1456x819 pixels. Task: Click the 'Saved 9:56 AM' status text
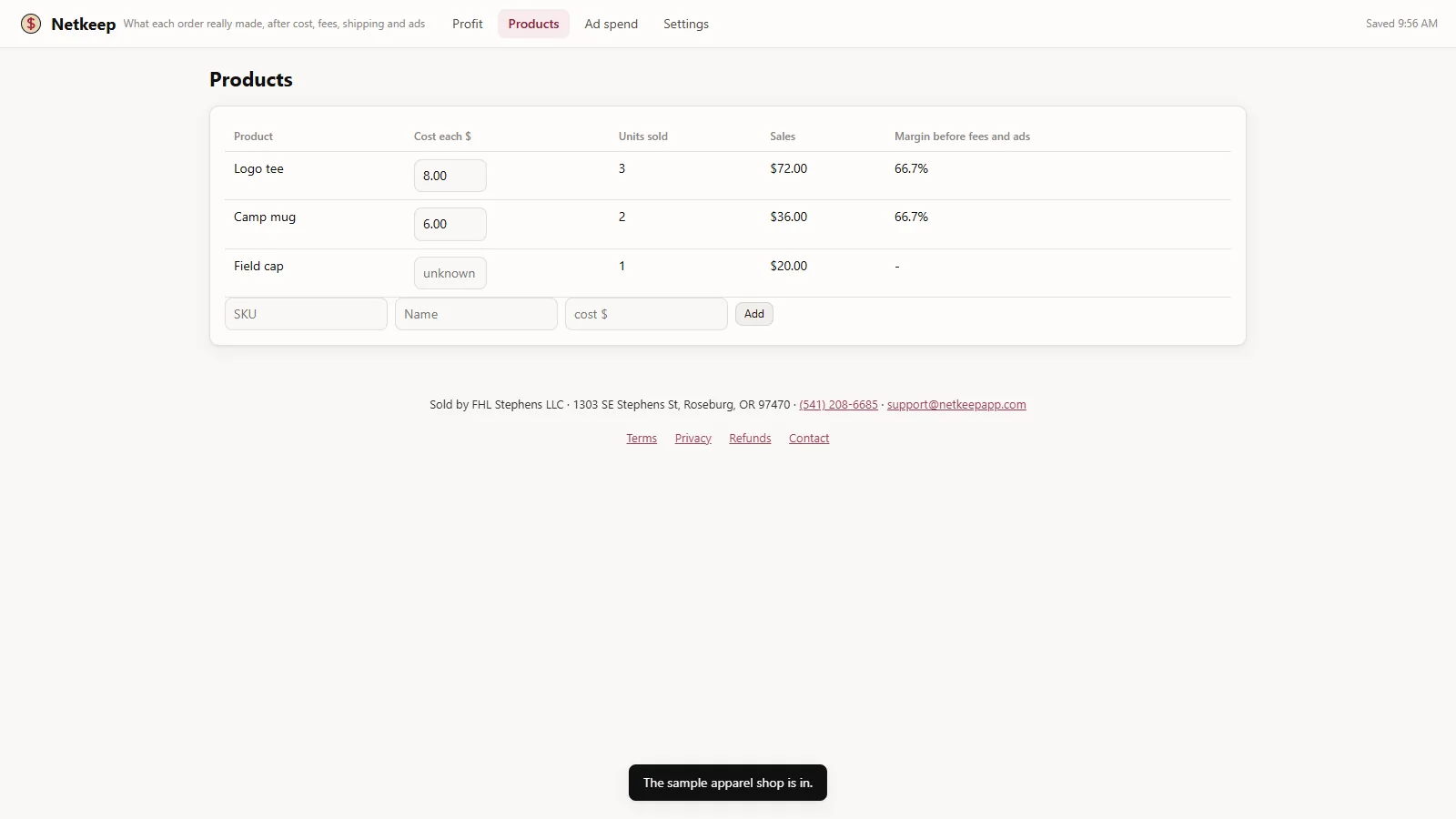(1401, 24)
